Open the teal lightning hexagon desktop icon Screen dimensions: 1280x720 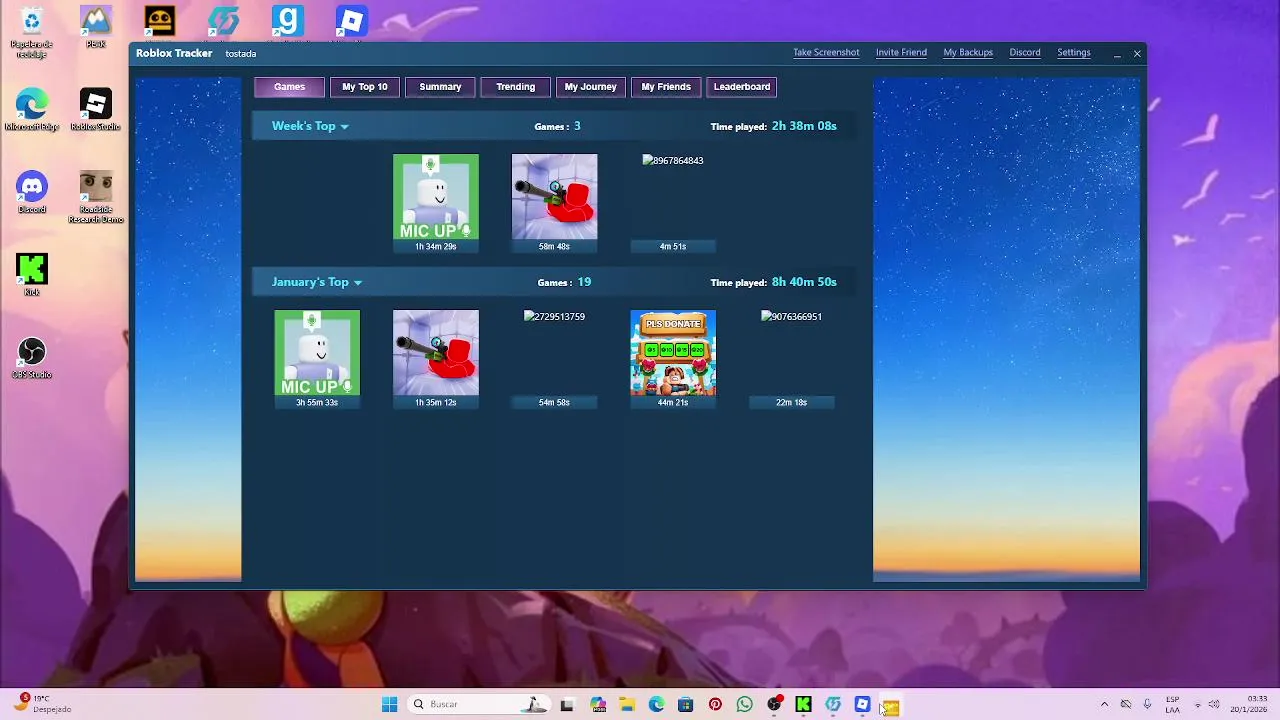pos(223,22)
